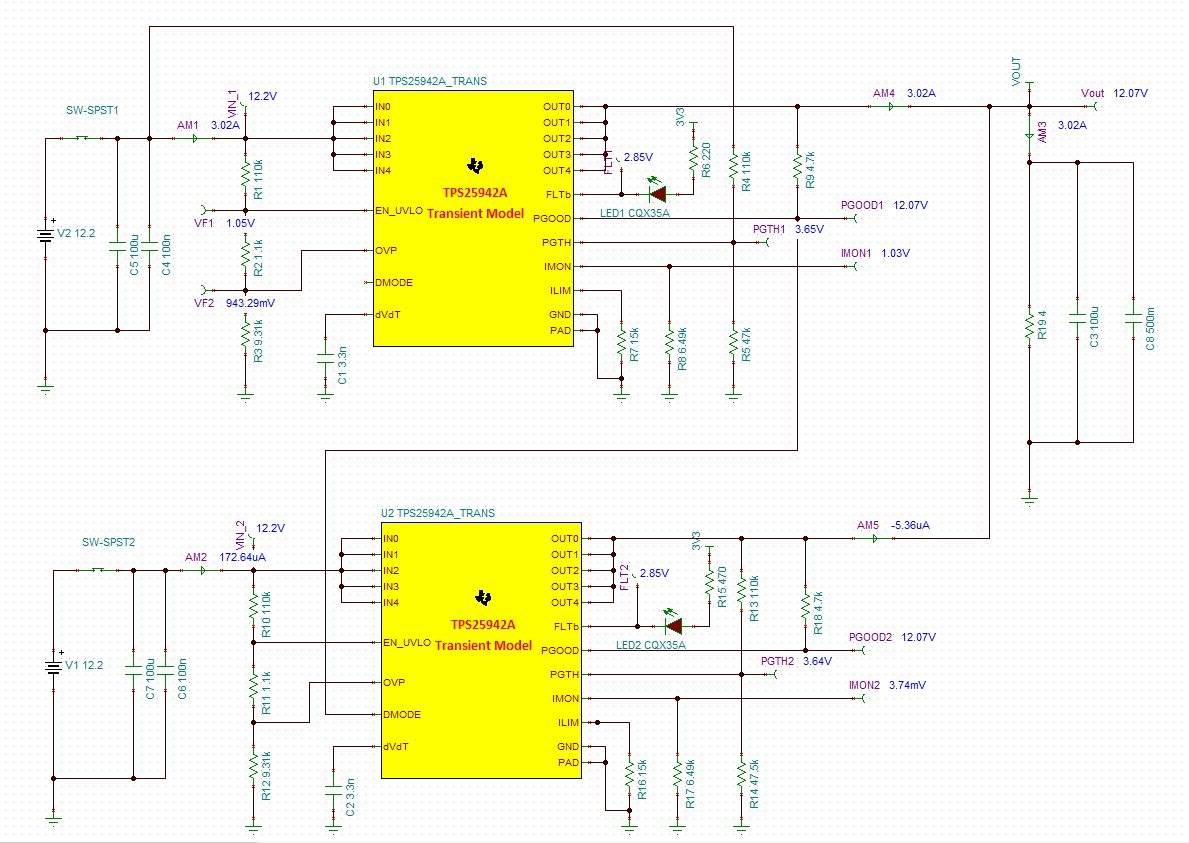Image resolution: width=1189 pixels, height=843 pixels.
Task: Pick the AM4 ammeter arrow
Action: pos(892,107)
